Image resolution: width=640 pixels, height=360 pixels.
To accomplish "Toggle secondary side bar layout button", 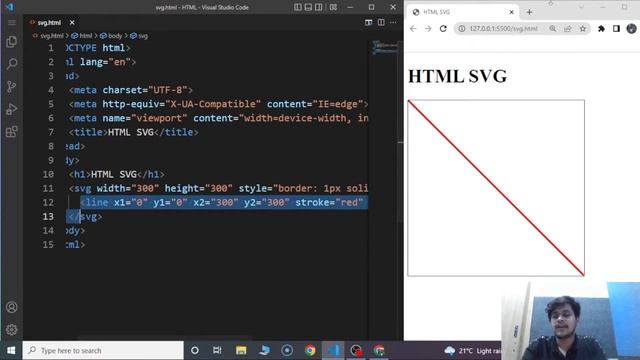I will (319, 7).
